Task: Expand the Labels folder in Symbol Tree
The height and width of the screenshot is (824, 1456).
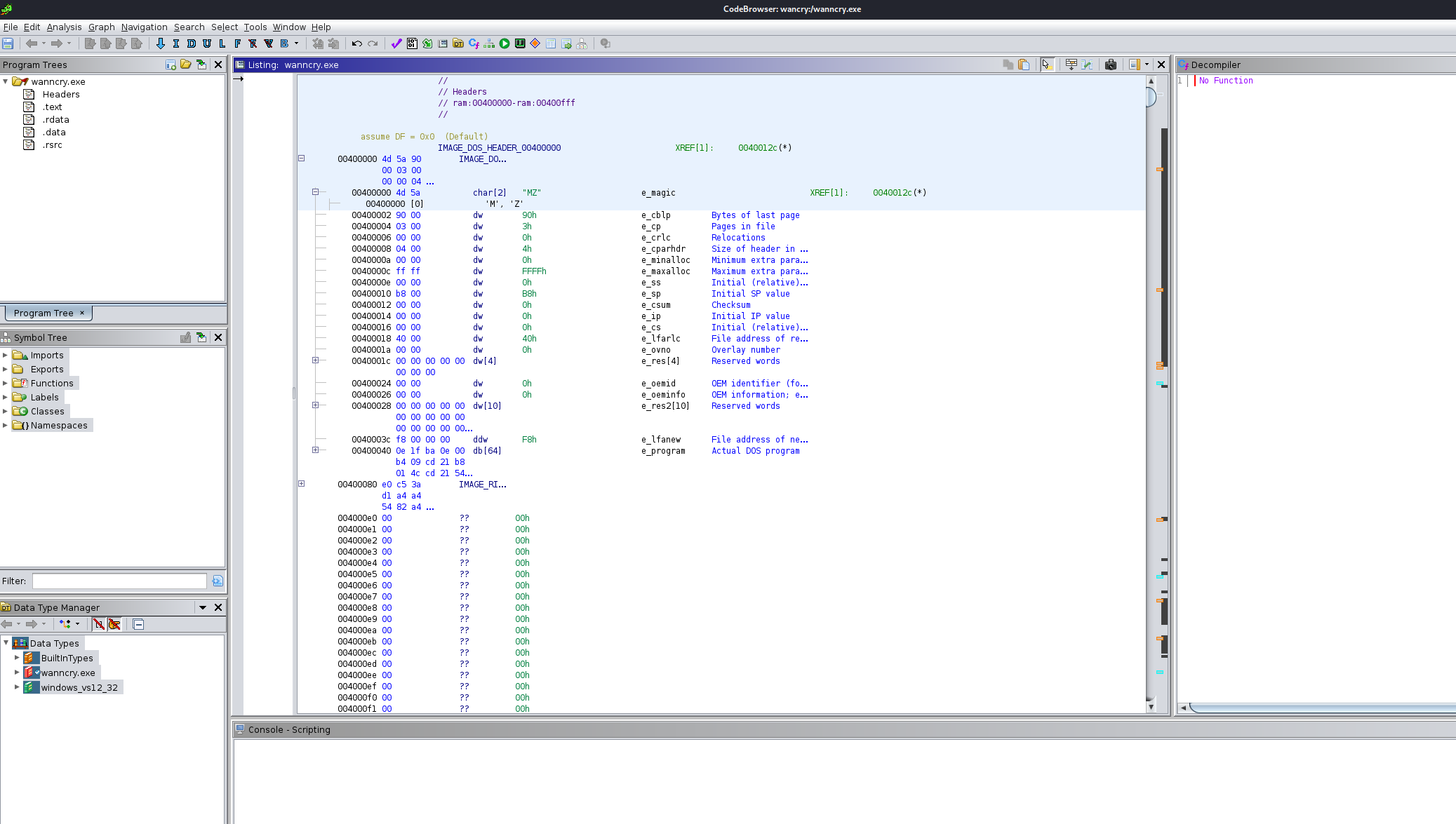Action: coord(5,398)
